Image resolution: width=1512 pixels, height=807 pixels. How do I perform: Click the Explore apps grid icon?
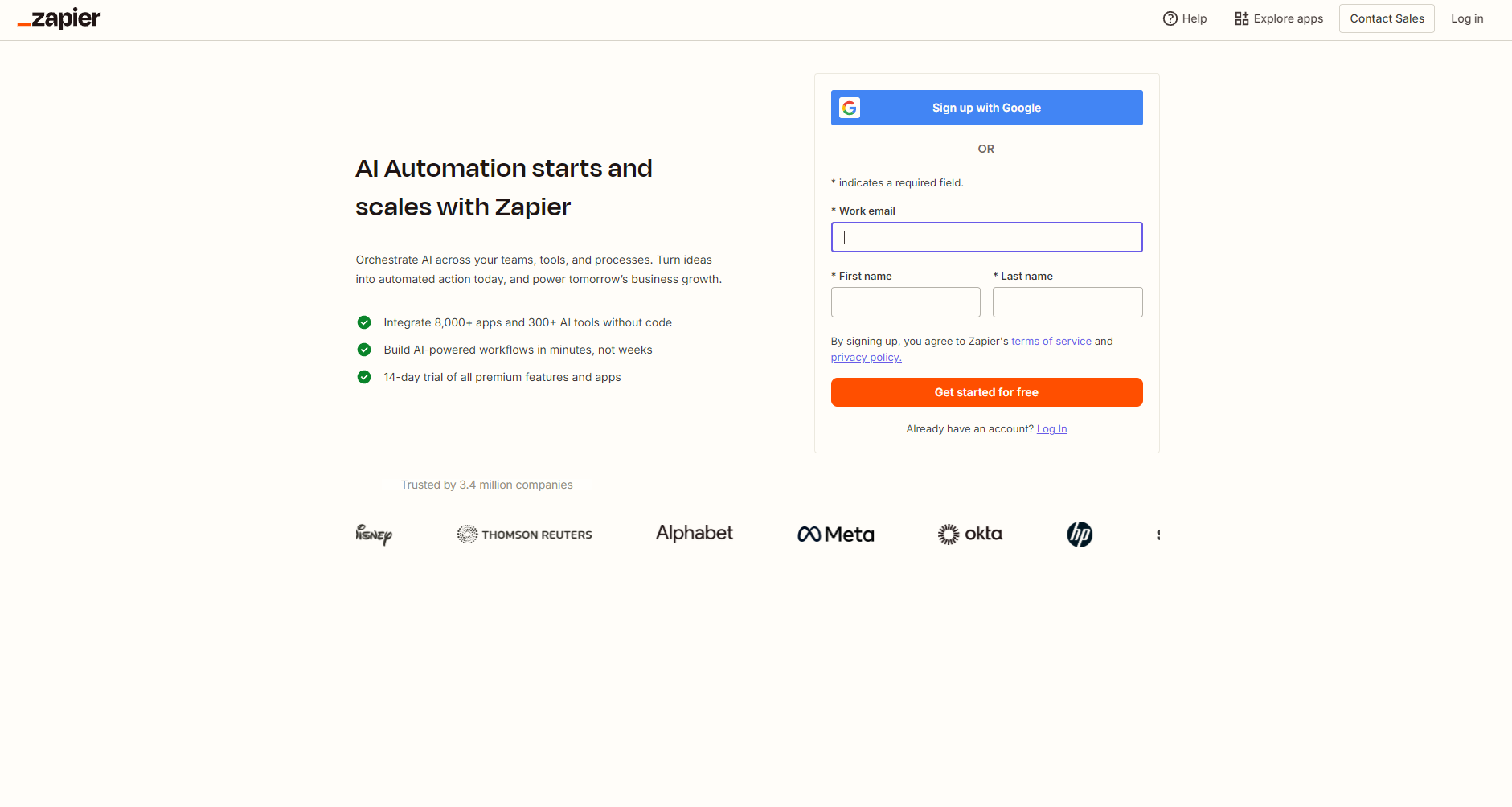point(1241,18)
